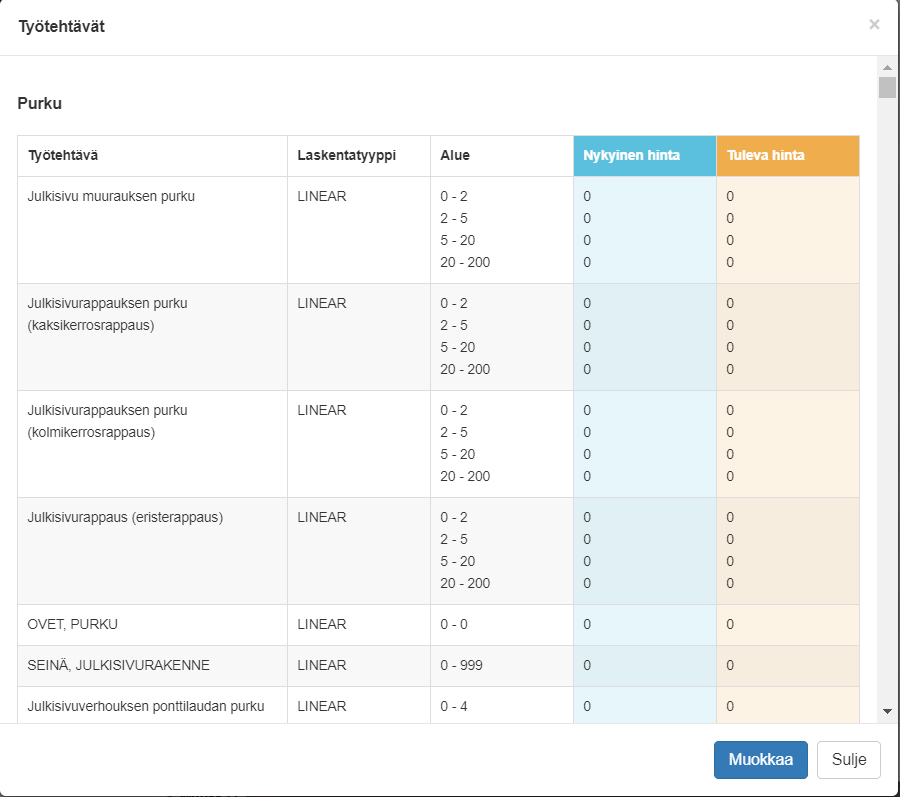This screenshot has height=797, width=900.
Task: Click the Purku section heading
Action: coord(41,103)
